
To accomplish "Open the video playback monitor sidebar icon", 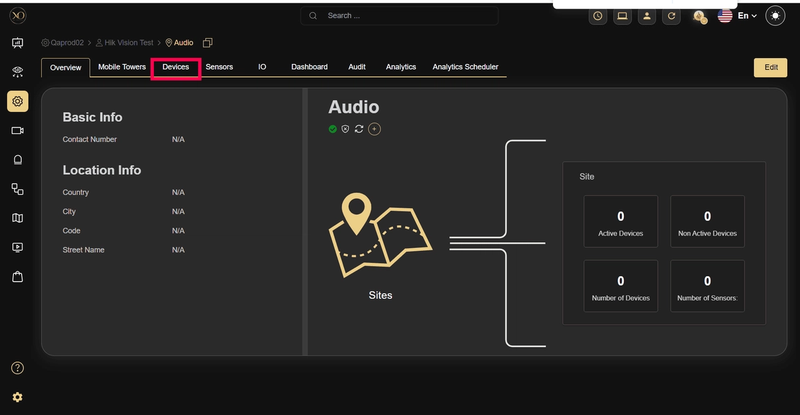I will (x=17, y=248).
